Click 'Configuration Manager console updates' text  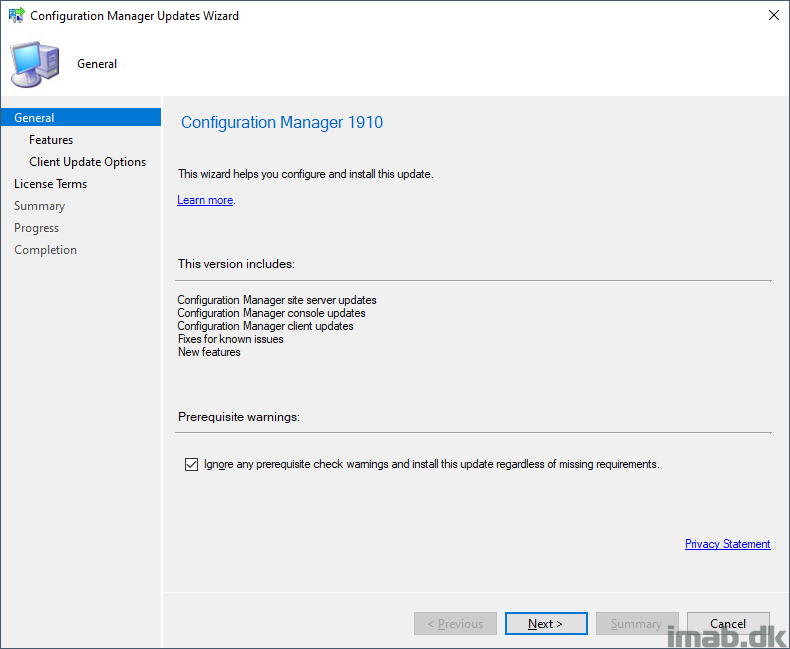[272, 313]
